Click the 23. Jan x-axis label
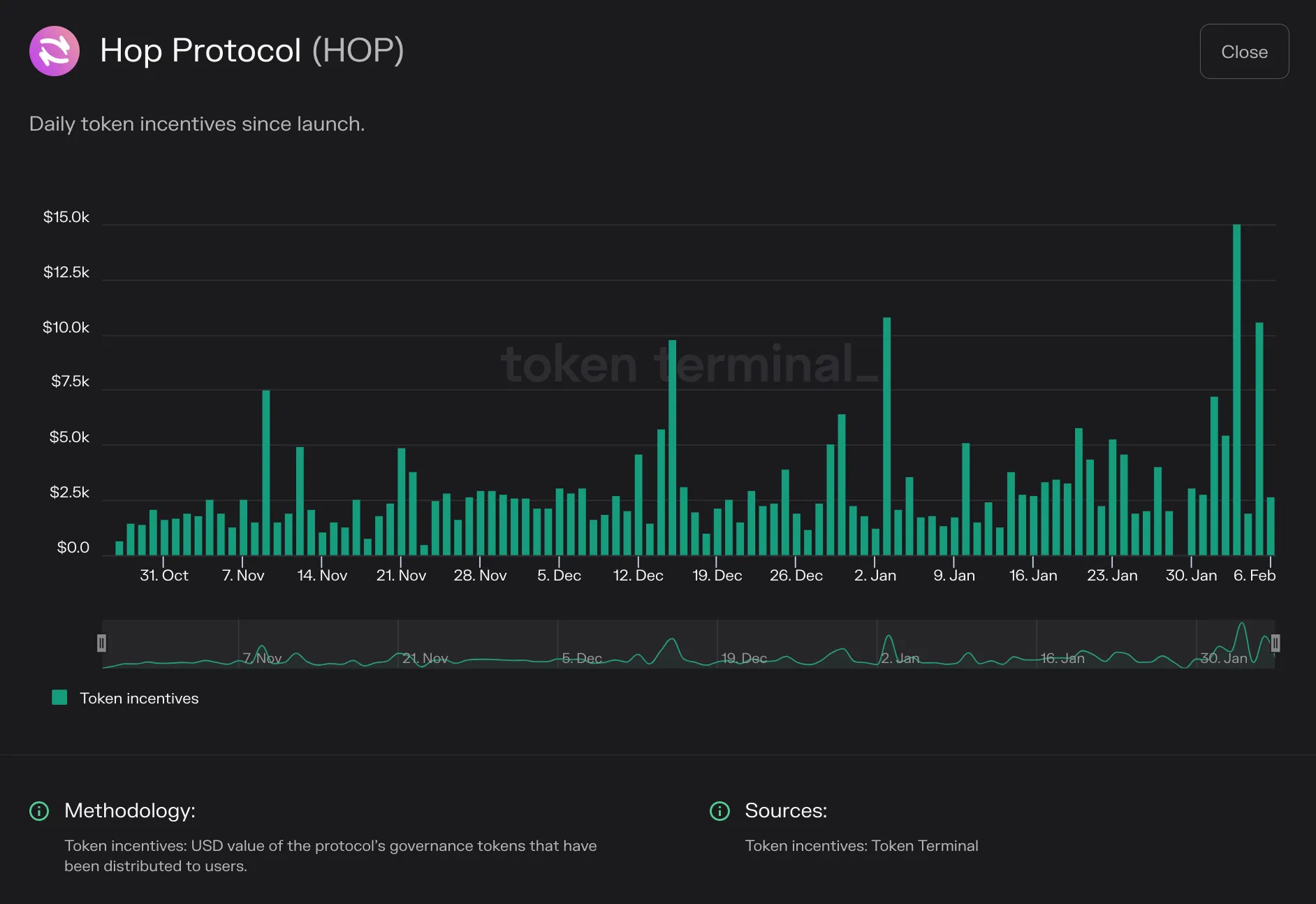 point(1112,576)
